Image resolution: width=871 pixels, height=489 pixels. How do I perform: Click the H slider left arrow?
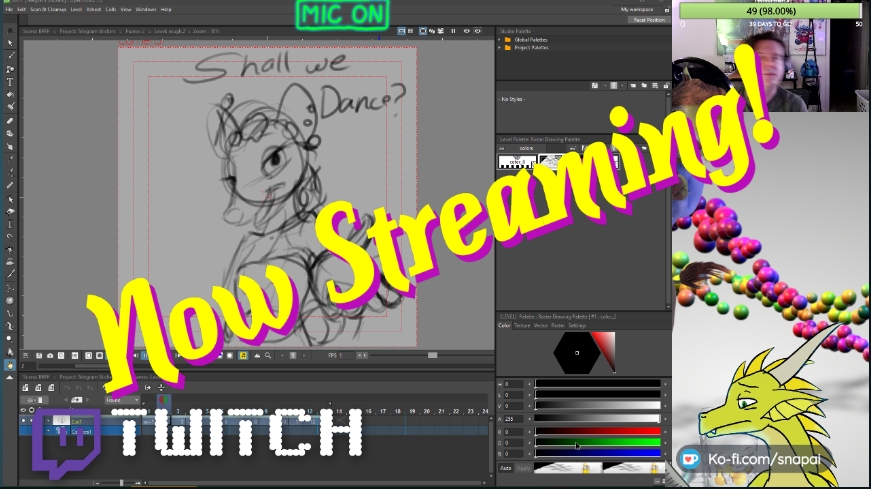coord(529,384)
